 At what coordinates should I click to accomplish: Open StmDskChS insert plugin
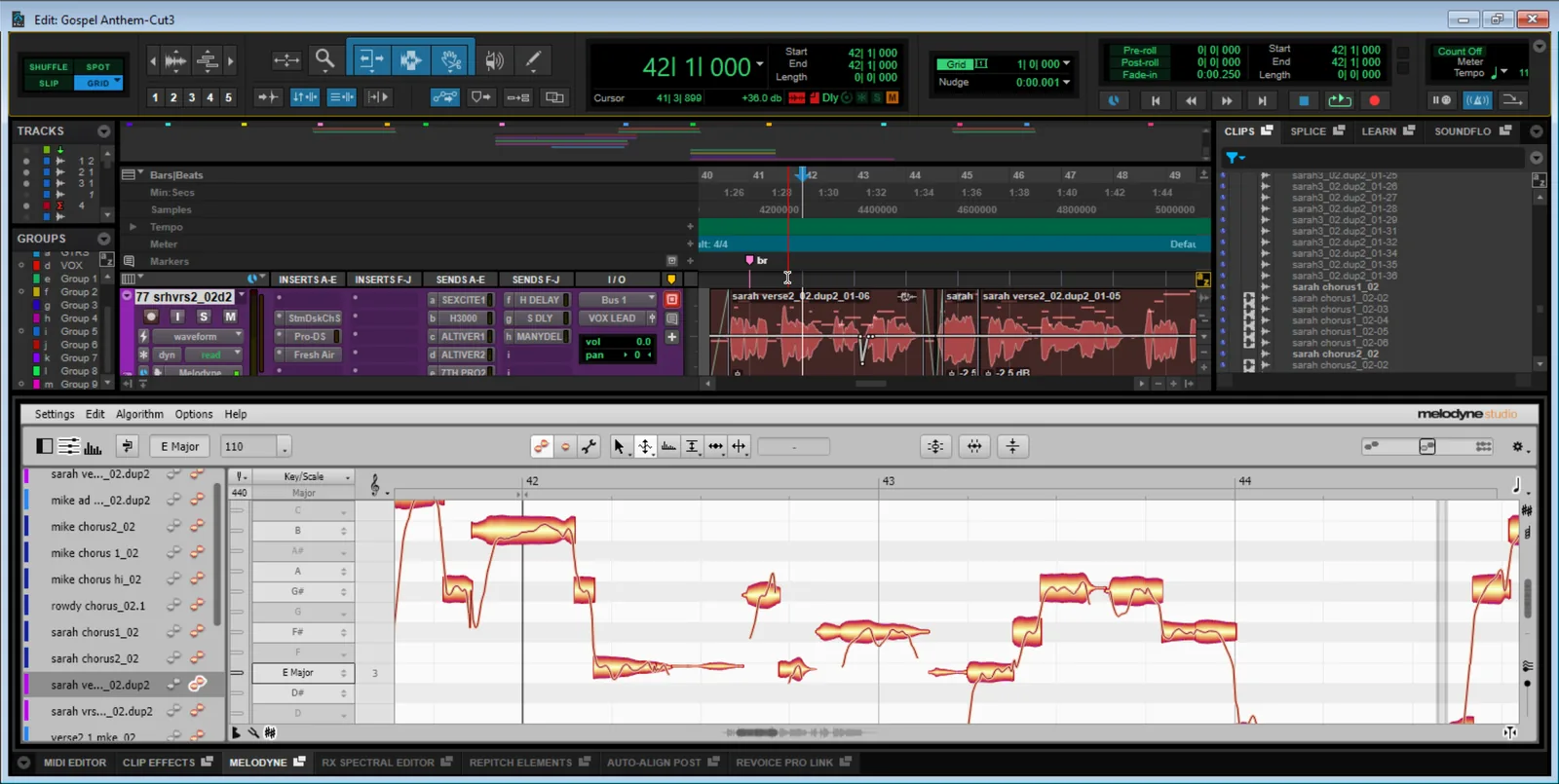[308, 317]
